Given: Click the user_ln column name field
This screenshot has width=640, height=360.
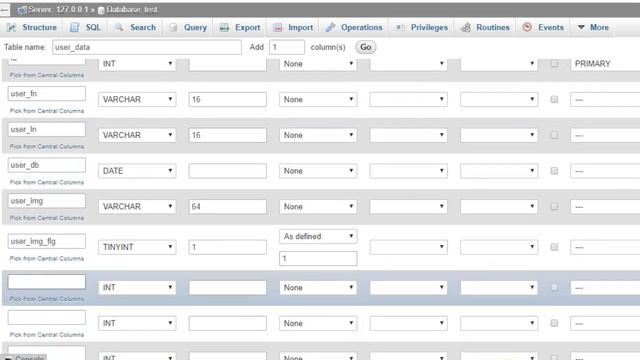Looking at the screenshot, I should pyautogui.click(x=47, y=129).
